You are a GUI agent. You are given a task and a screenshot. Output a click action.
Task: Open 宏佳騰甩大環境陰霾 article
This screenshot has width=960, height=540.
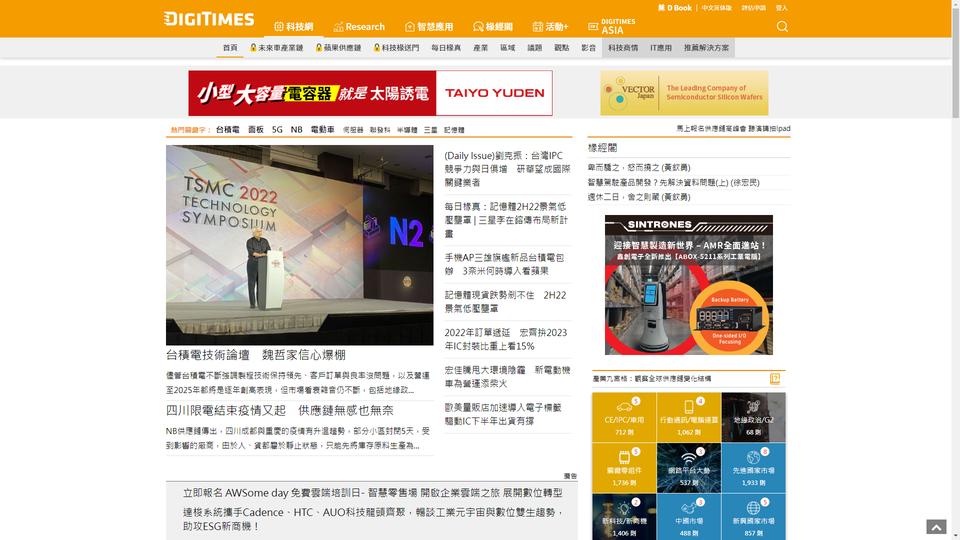[508, 377]
